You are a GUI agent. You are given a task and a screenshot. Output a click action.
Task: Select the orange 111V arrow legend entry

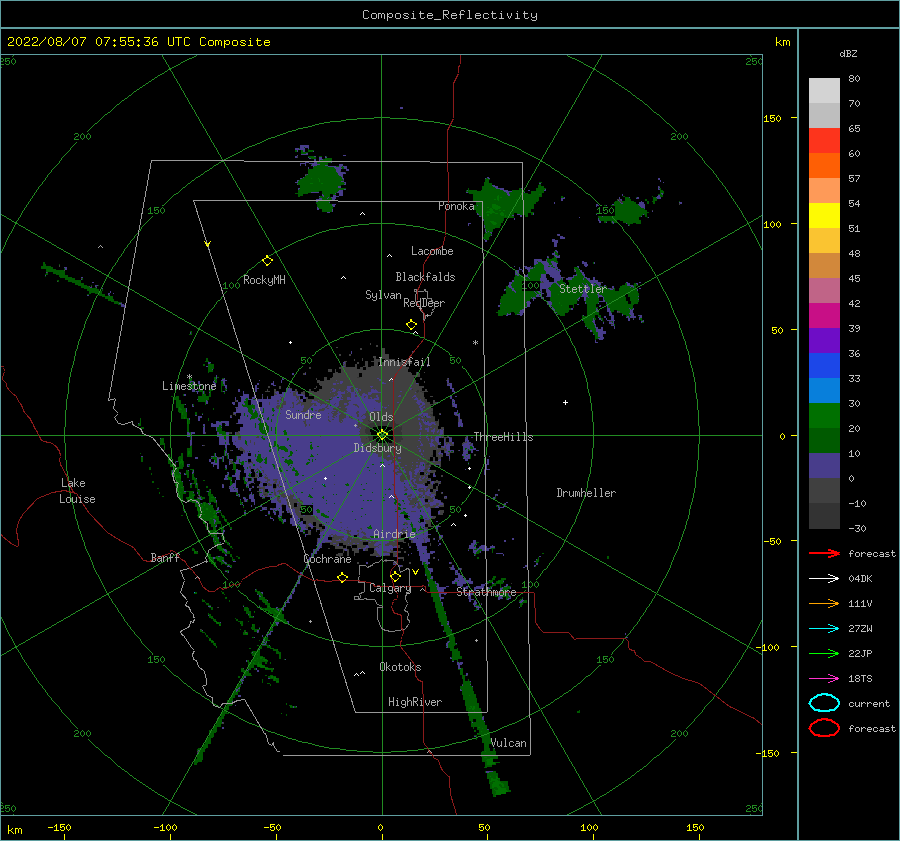824,603
